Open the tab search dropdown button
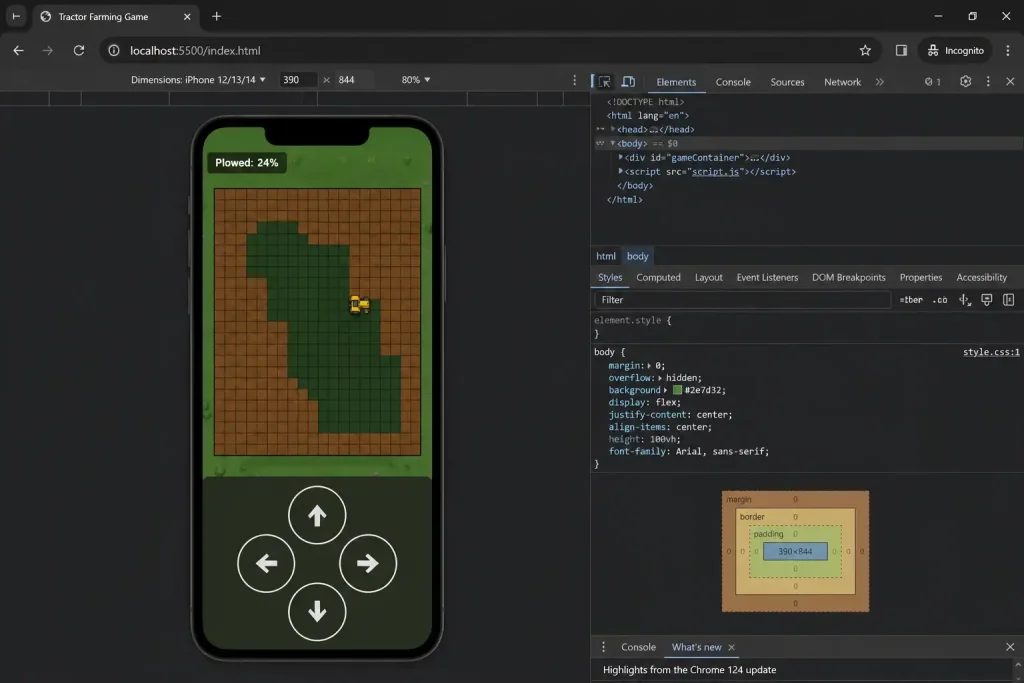Viewport: 1024px width, 683px height. click(x=16, y=16)
